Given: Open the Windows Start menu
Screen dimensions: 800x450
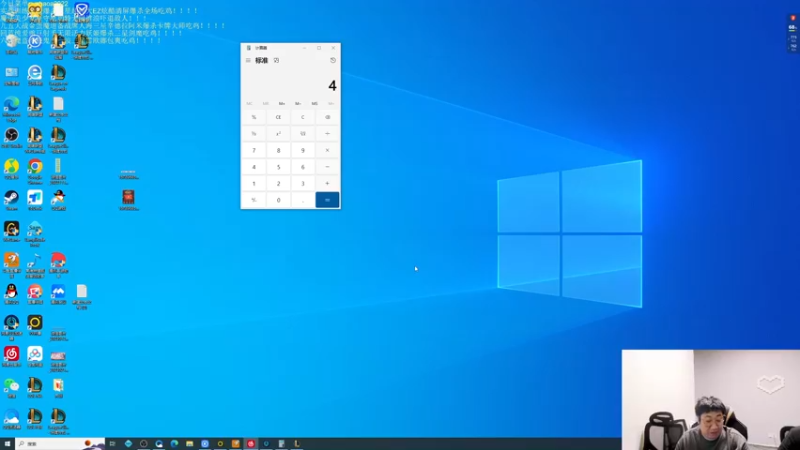Looking at the screenshot, I should pyautogui.click(x=7, y=444).
